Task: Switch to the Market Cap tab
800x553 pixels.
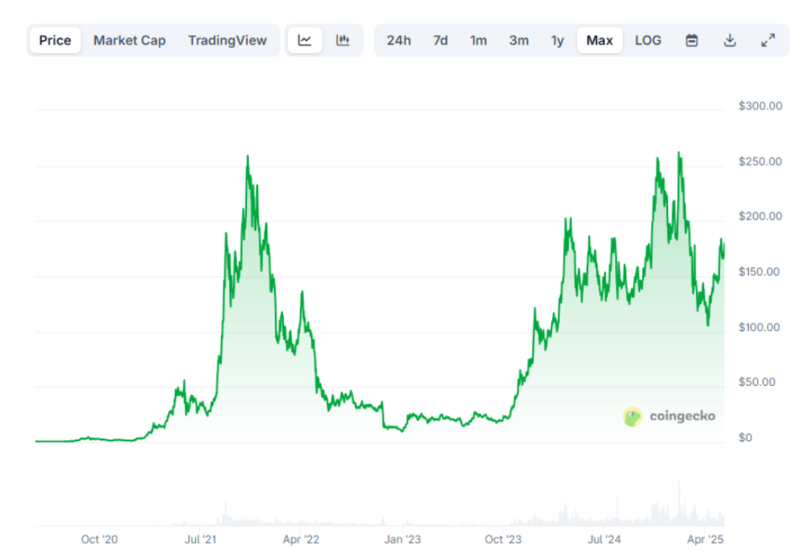Action: point(130,40)
